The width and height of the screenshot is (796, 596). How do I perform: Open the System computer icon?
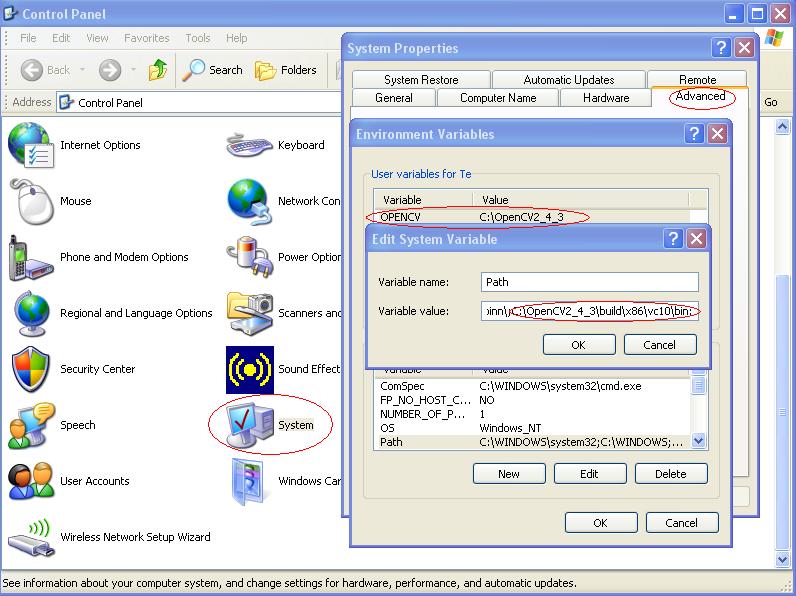click(250, 425)
